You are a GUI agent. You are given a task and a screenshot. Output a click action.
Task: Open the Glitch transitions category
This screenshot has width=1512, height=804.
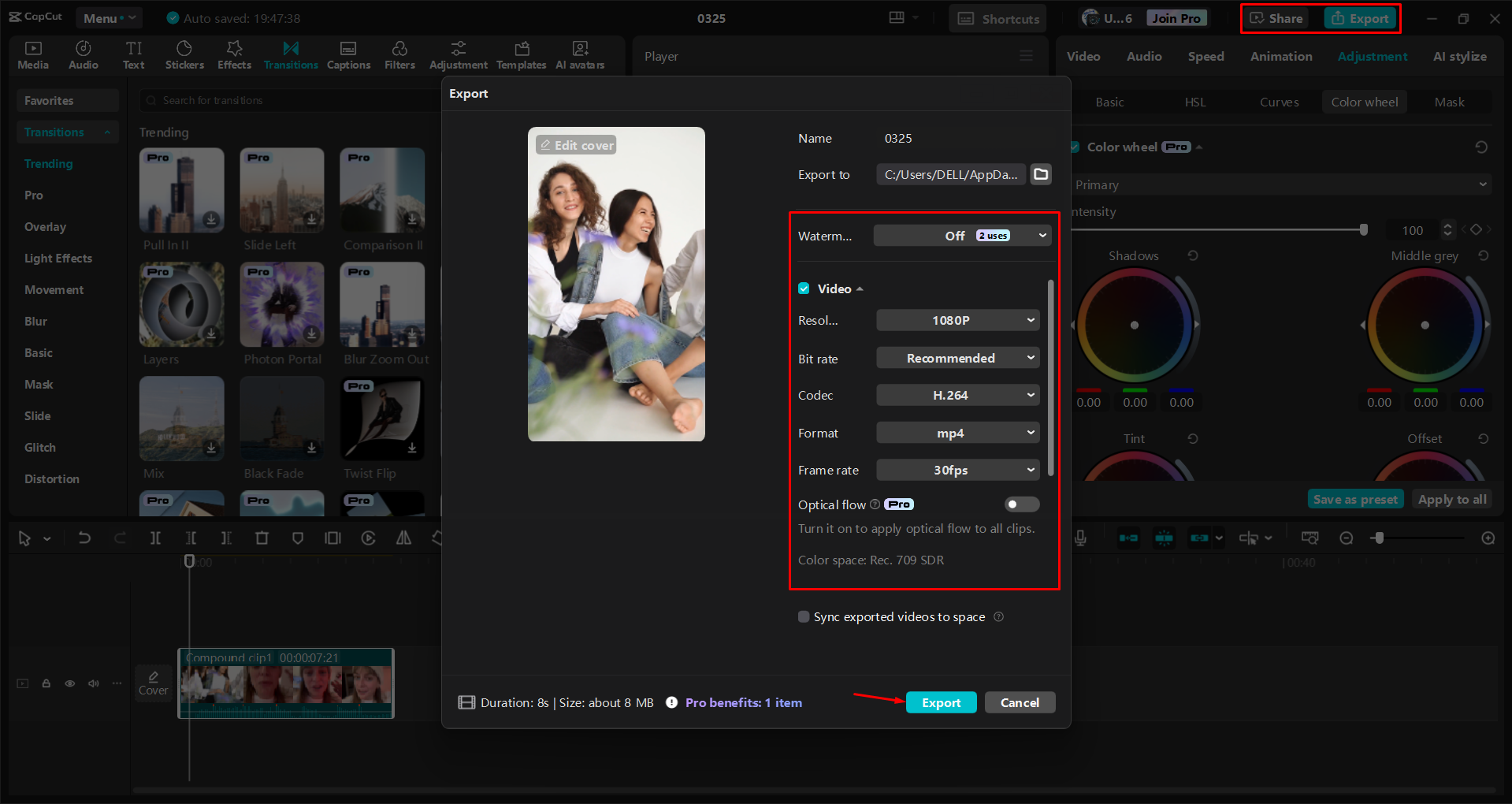[x=39, y=447]
